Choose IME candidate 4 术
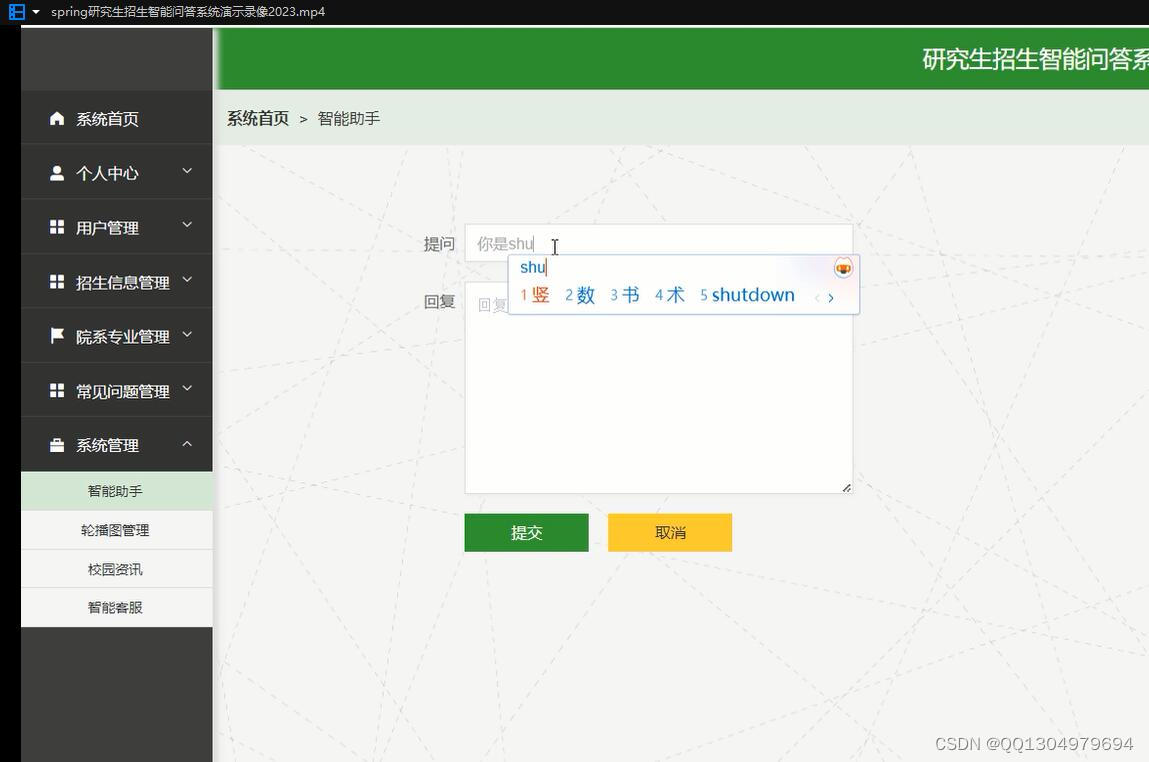Image resolution: width=1149 pixels, height=762 pixels. (669, 295)
